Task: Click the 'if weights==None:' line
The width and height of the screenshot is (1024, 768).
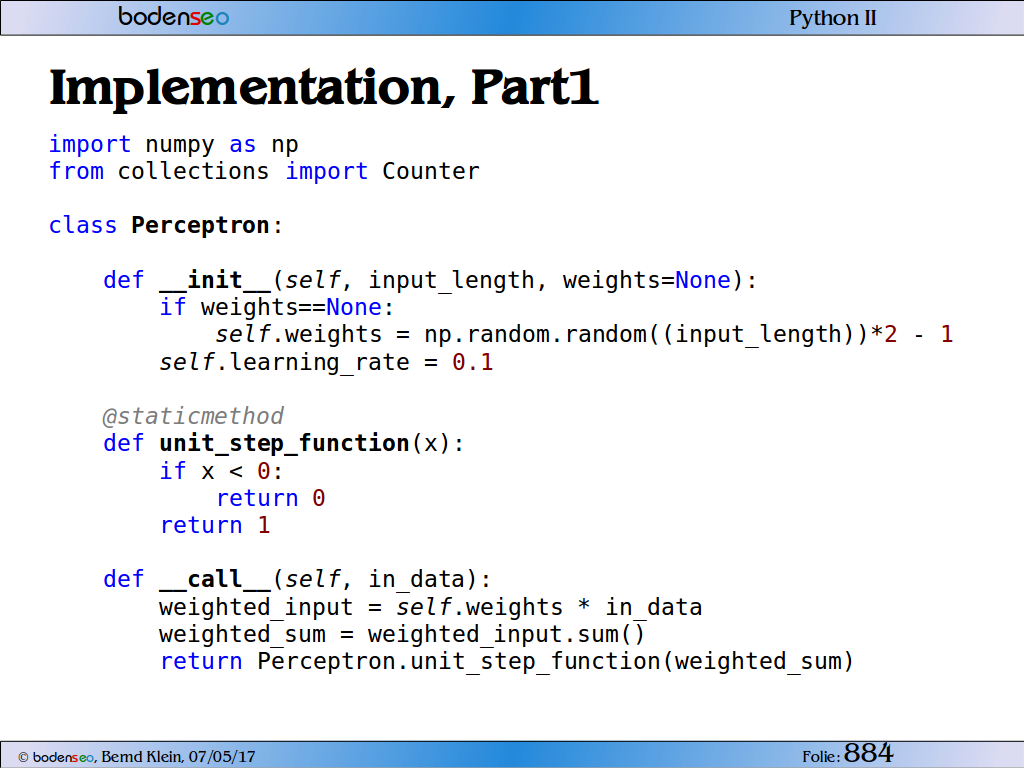Action: coord(277,307)
